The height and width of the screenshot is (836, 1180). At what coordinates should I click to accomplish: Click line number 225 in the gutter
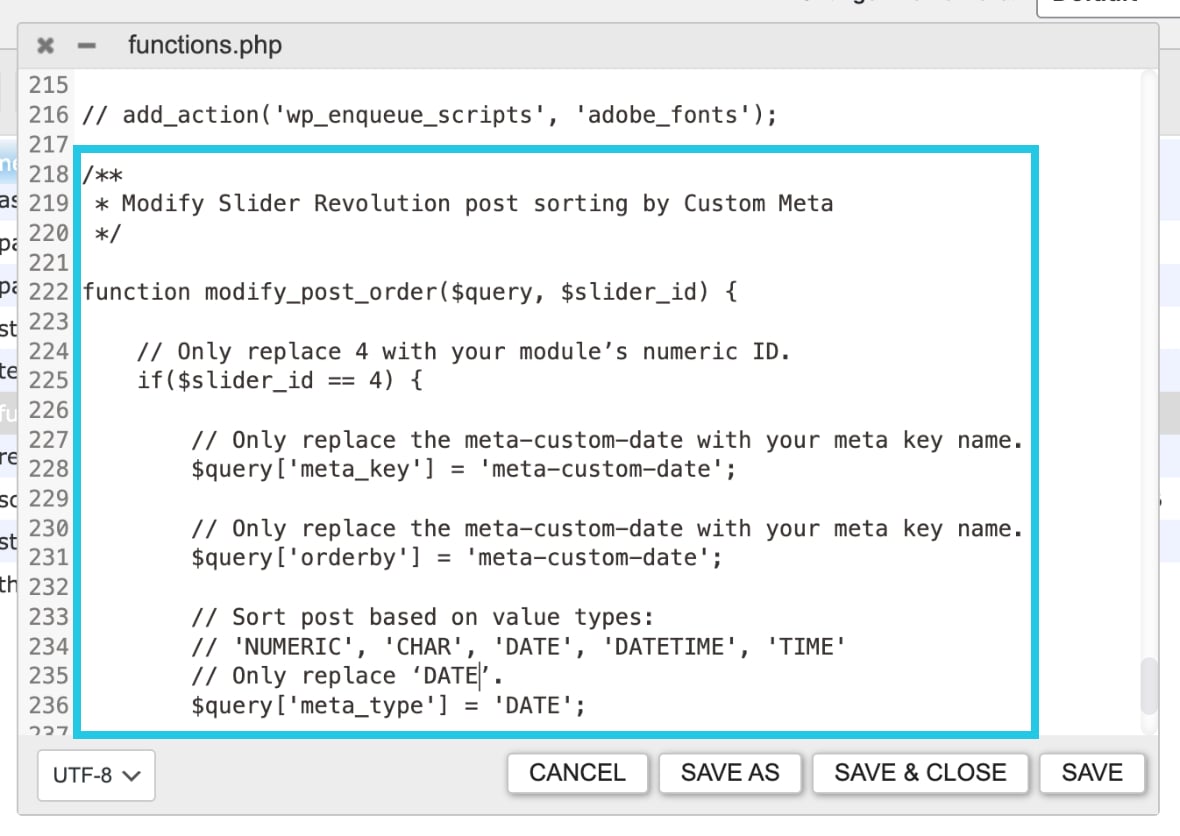(x=48, y=380)
